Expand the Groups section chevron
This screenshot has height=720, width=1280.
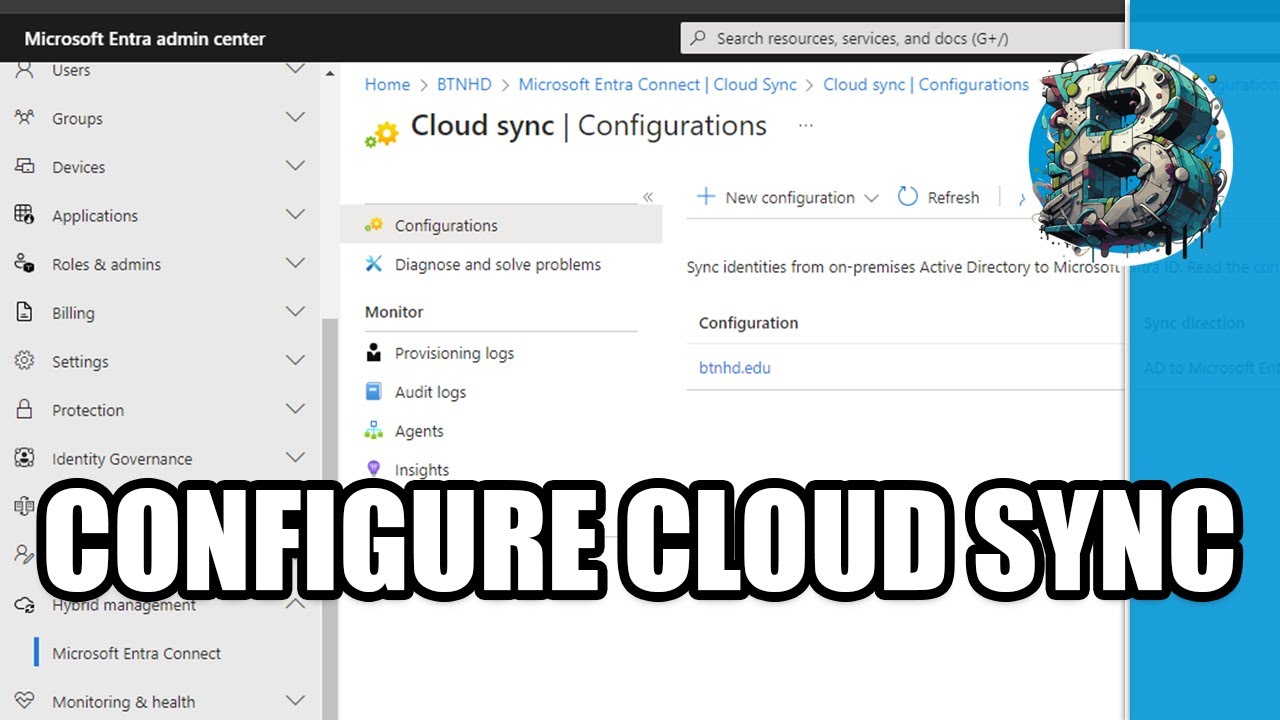pyautogui.click(x=295, y=117)
